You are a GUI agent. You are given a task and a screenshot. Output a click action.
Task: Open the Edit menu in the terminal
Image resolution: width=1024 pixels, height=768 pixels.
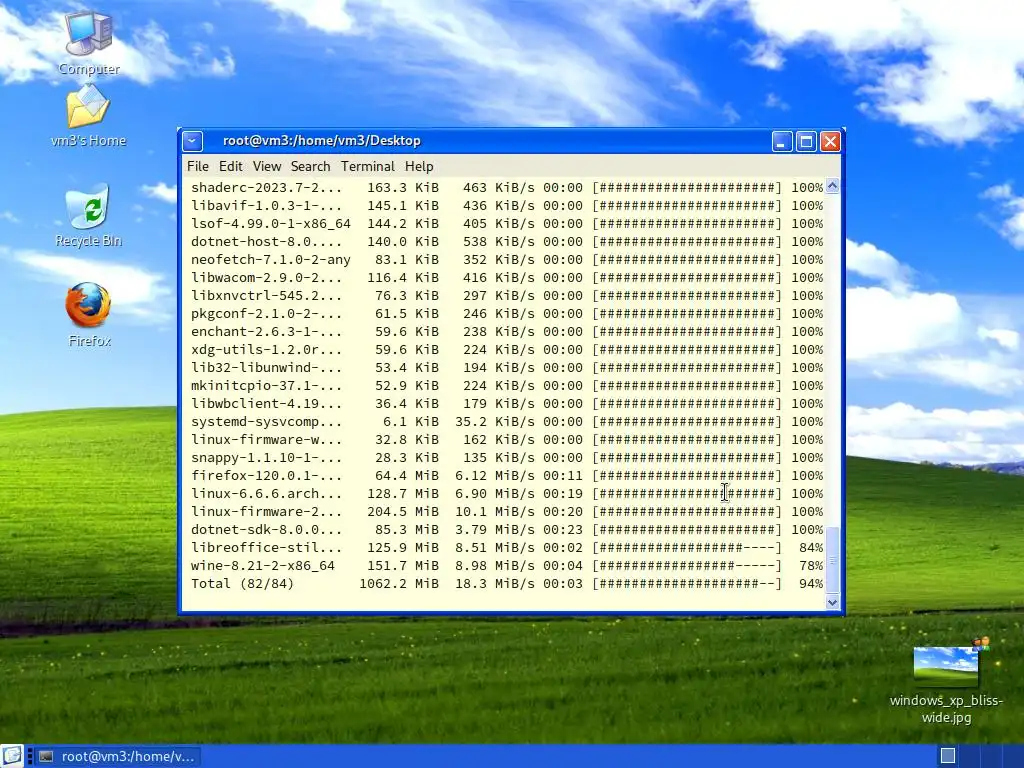[231, 167]
